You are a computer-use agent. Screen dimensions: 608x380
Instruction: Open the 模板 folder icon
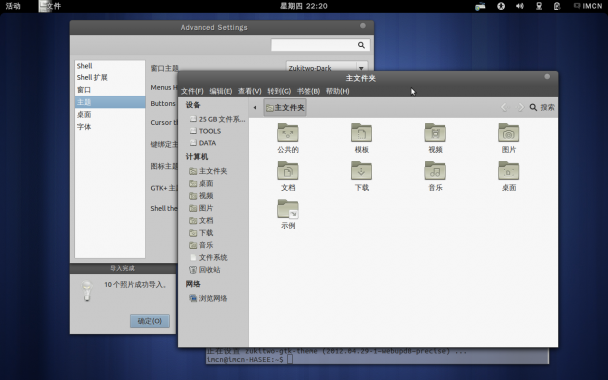(x=361, y=133)
